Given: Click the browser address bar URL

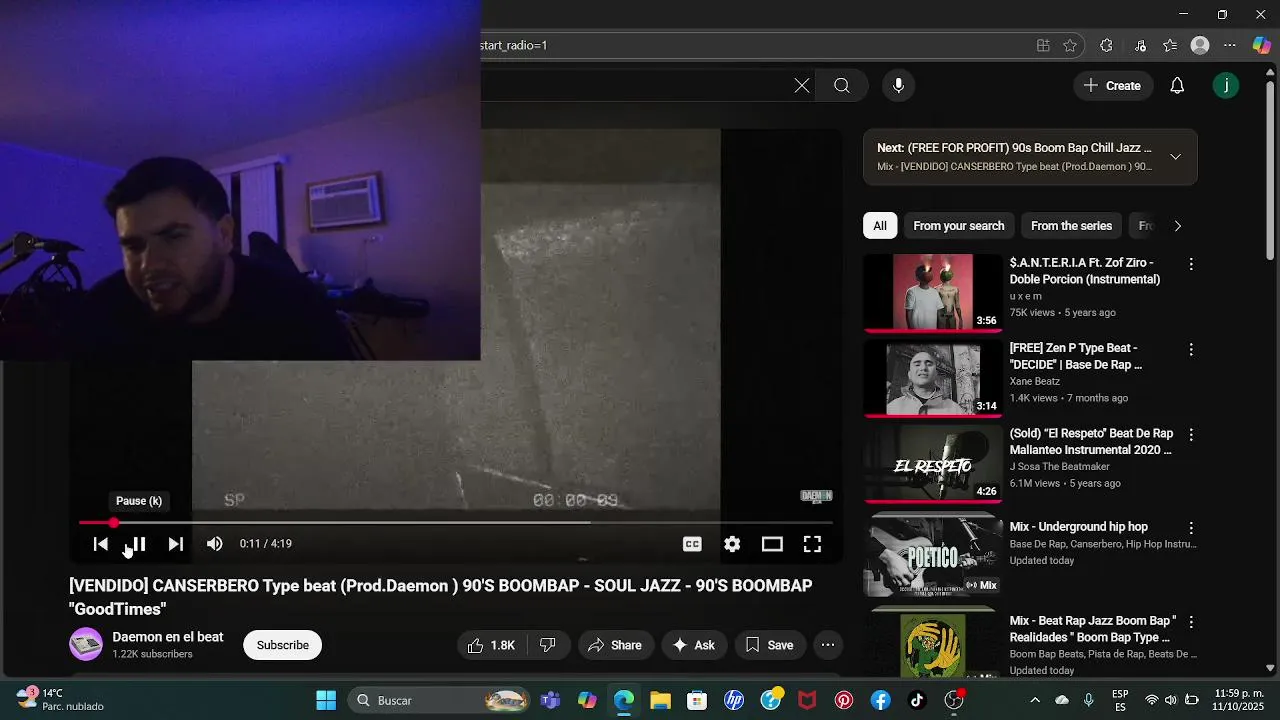Looking at the screenshot, I should click(514, 45).
